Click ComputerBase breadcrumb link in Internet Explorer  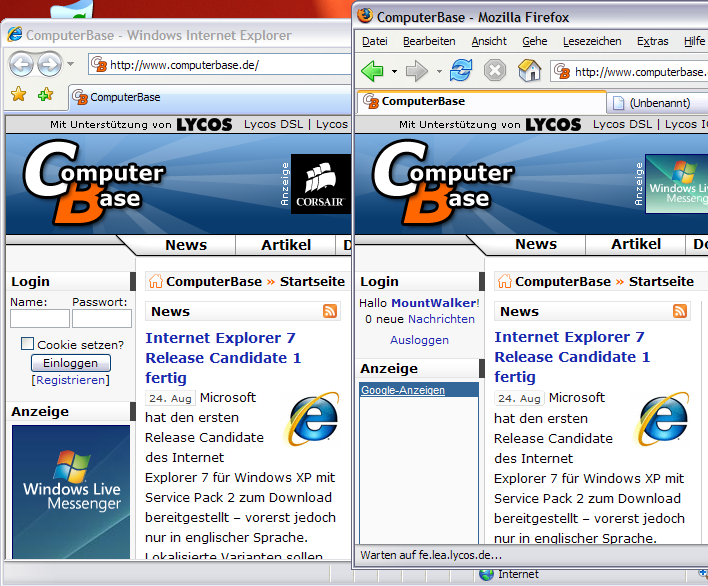click(x=214, y=281)
